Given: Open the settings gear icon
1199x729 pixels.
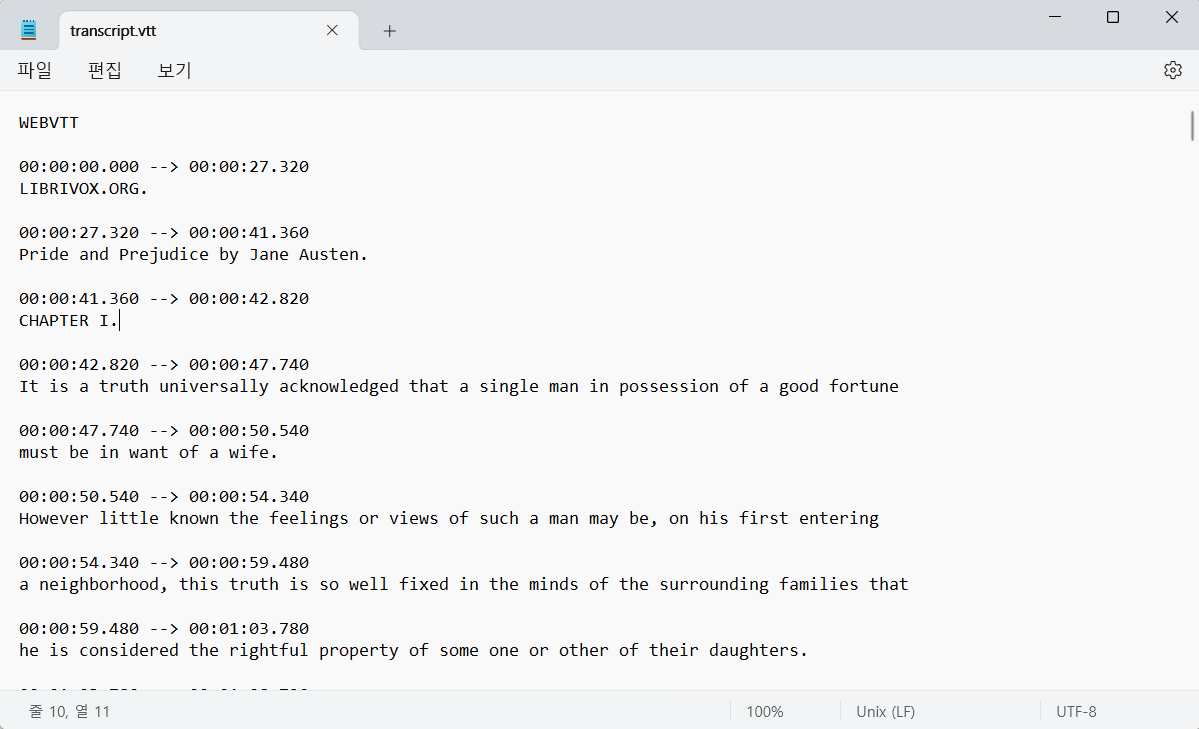Looking at the screenshot, I should tap(1172, 70).
